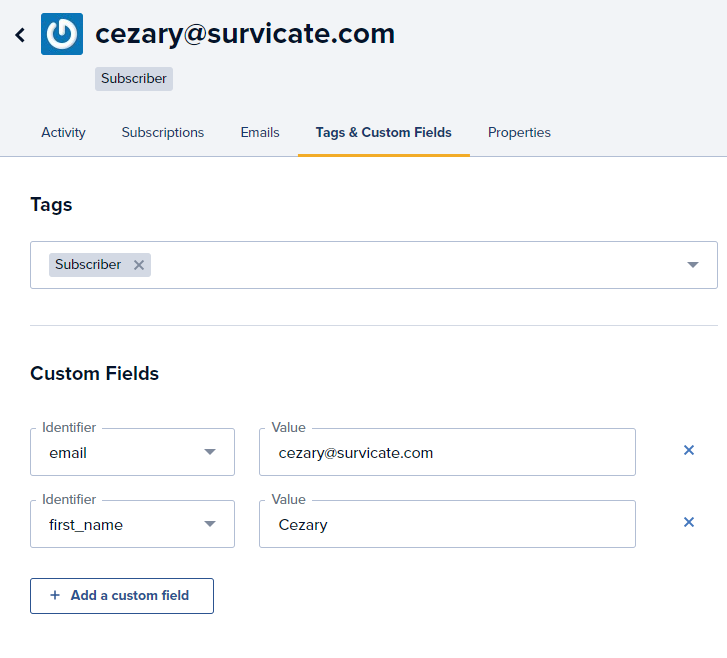The image size is (727, 658).
Task: Click the Subscriber badge under the email header
Action: [134, 79]
